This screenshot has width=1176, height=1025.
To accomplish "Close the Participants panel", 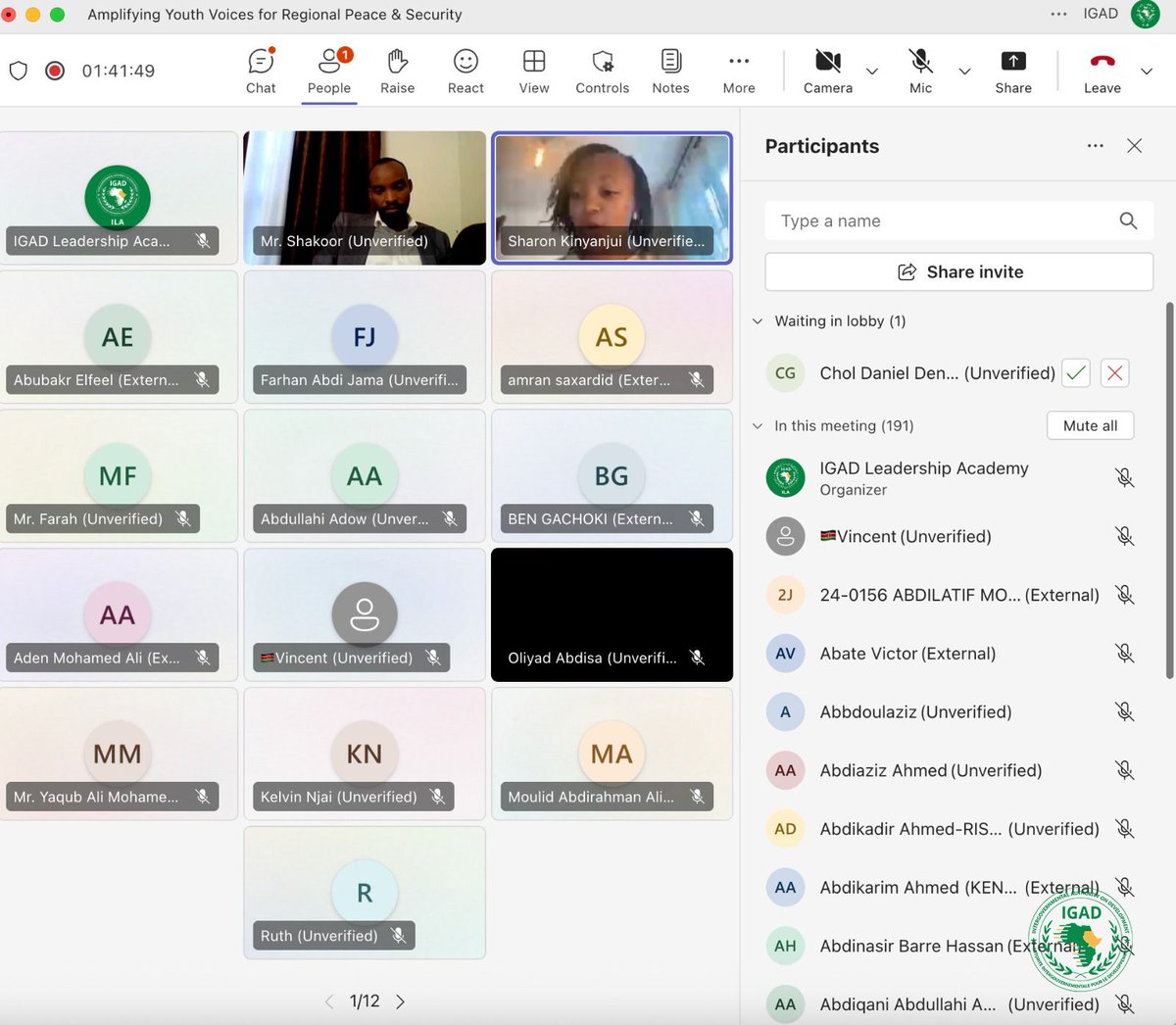I will point(1134,146).
